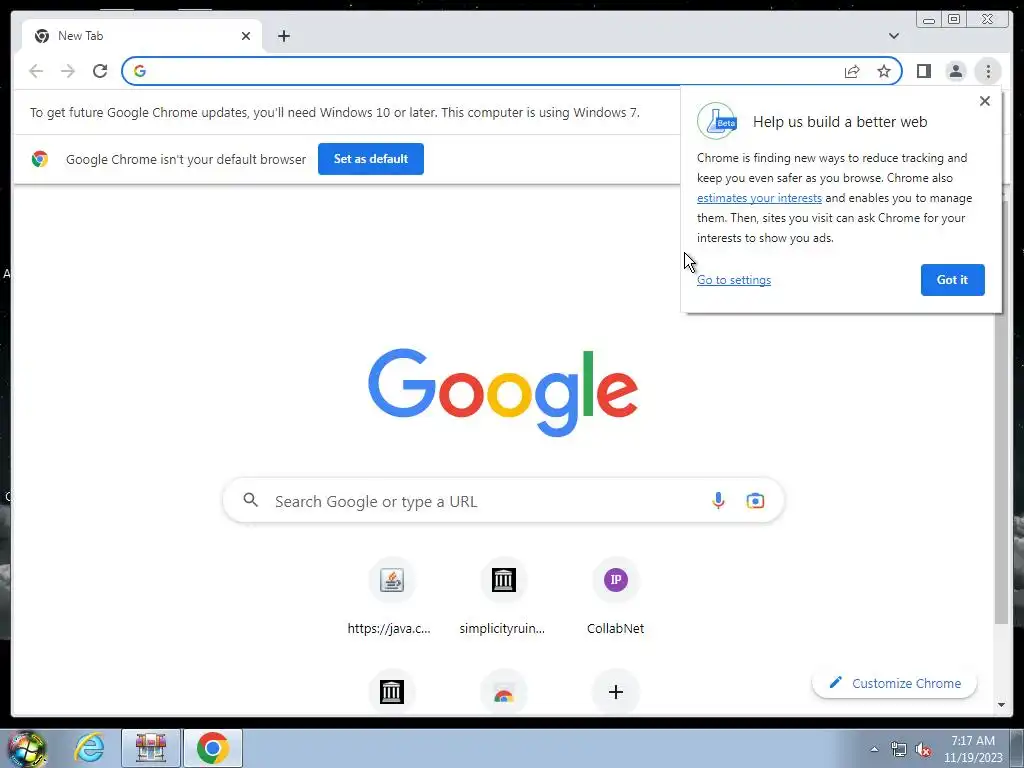
Task: Click the Windows 7 update notice text
Action: point(334,112)
